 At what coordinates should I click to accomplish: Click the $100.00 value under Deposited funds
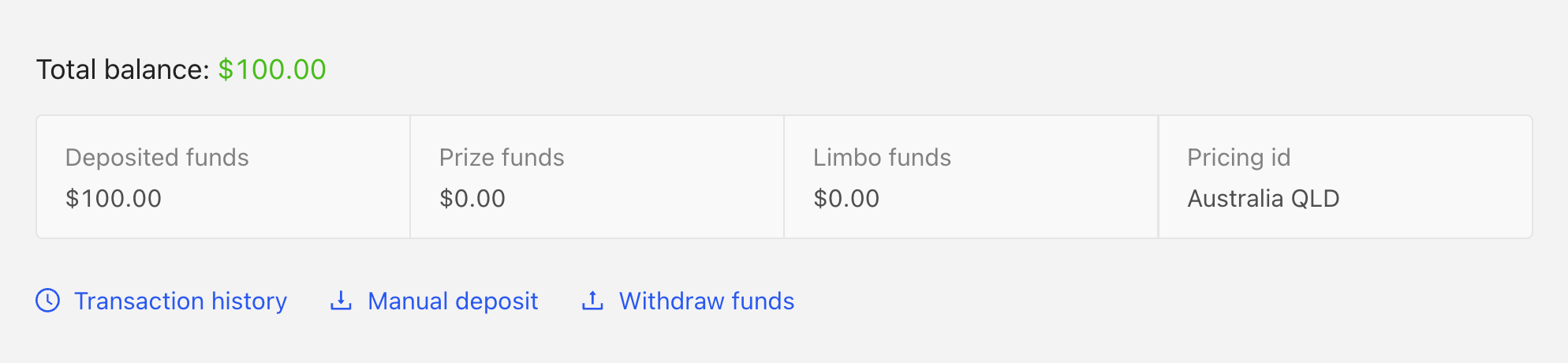pos(114,199)
